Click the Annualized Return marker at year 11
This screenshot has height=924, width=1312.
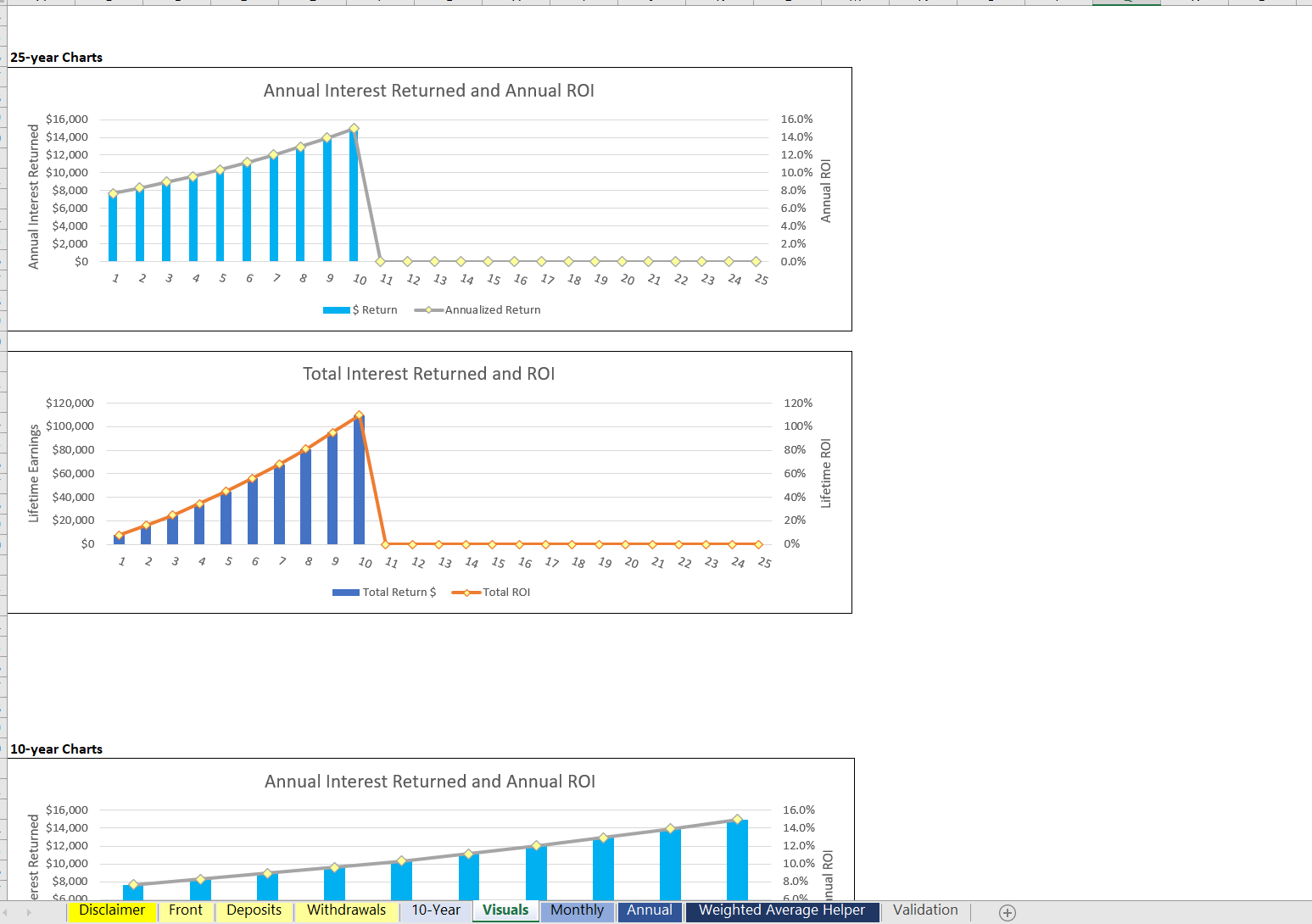click(x=381, y=261)
